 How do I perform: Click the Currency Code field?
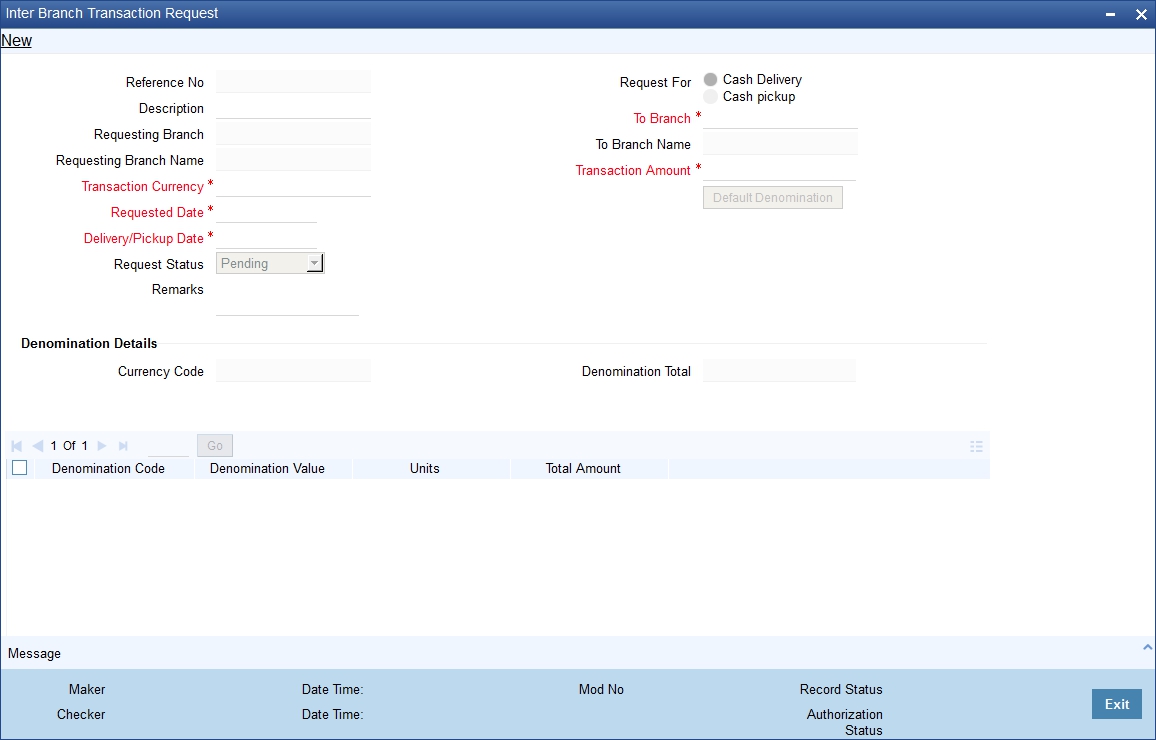pyautogui.click(x=293, y=371)
